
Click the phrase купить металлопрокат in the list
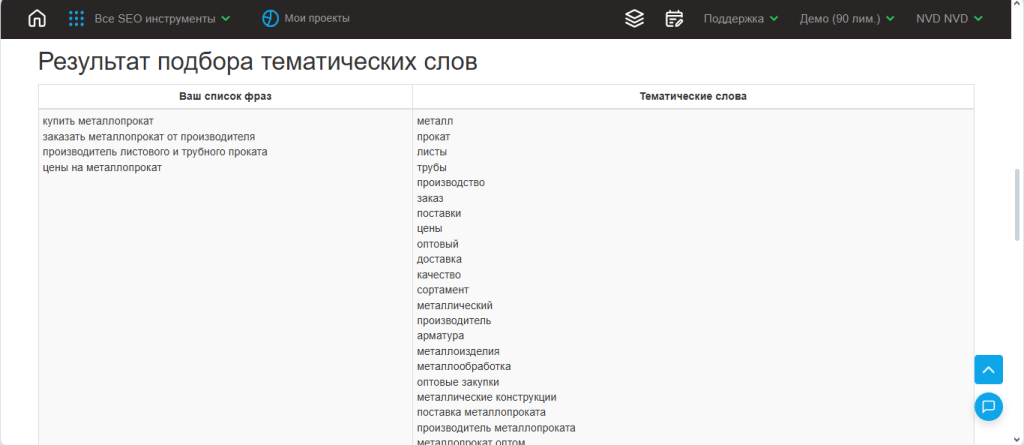[98, 121]
